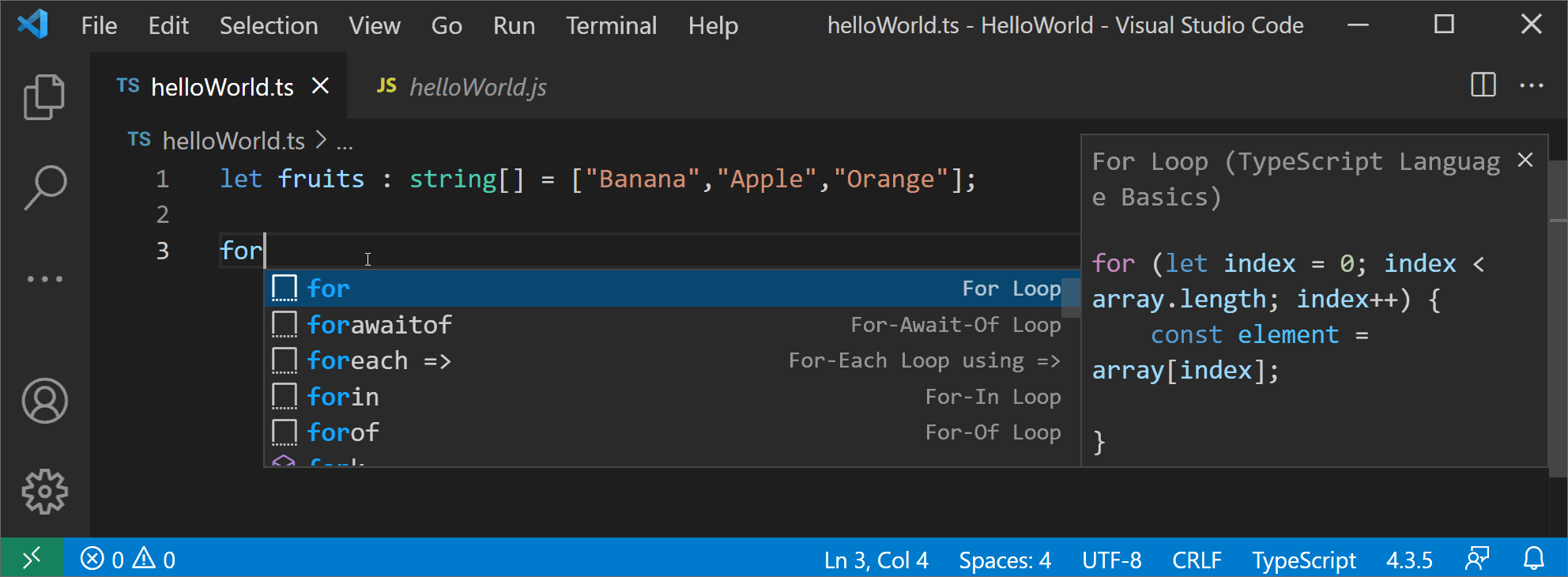The image size is (1568, 577).
Task: Open the Run menu
Action: (514, 26)
